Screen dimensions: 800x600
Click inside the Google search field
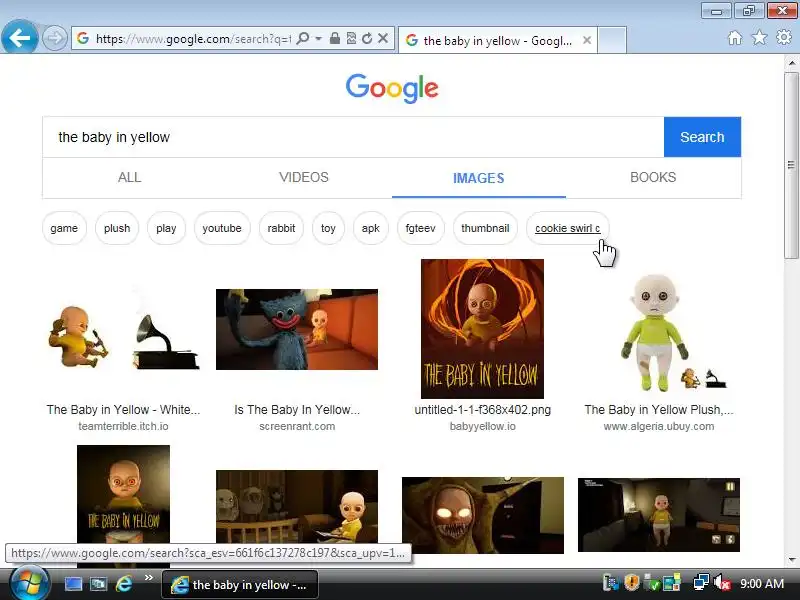click(353, 137)
